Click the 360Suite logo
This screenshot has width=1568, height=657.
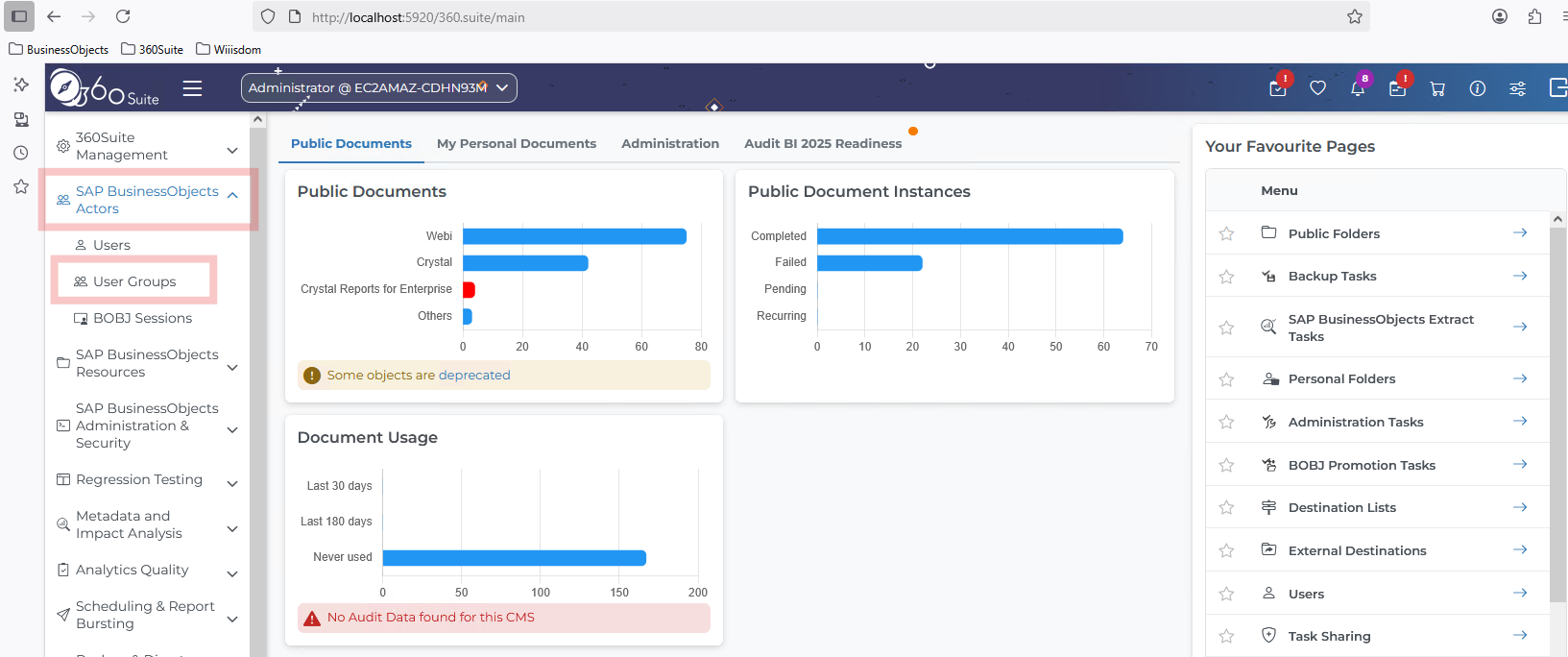[x=105, y=88]
